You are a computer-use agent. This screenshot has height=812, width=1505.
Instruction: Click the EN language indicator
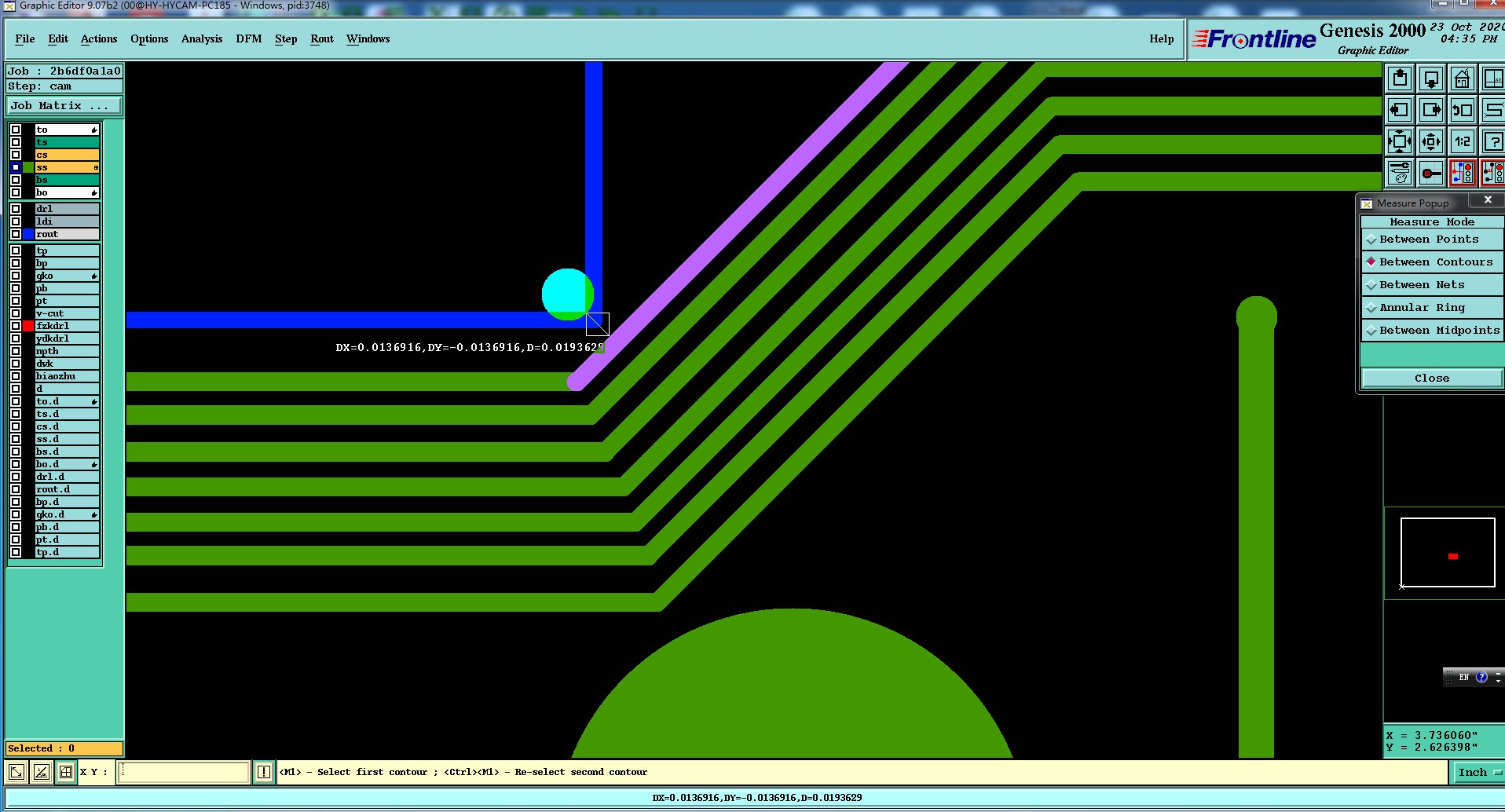[1463, 677]
